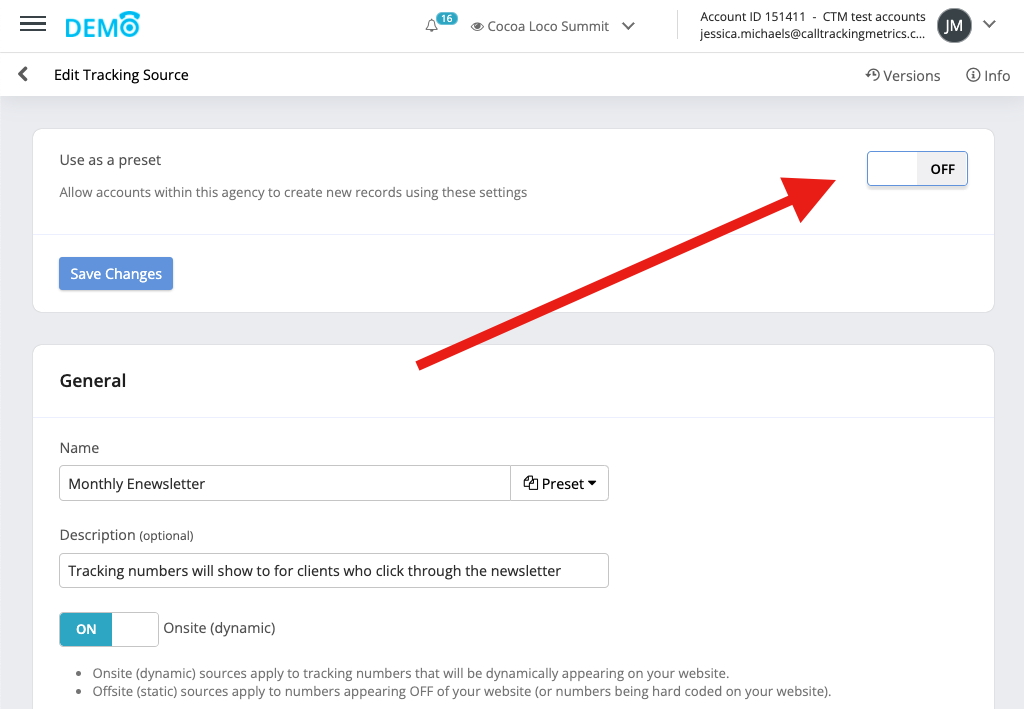Click the "Description (optional)" label
Image resolution: width=1024 pixels, height=709 pixels.
point(127,535)
